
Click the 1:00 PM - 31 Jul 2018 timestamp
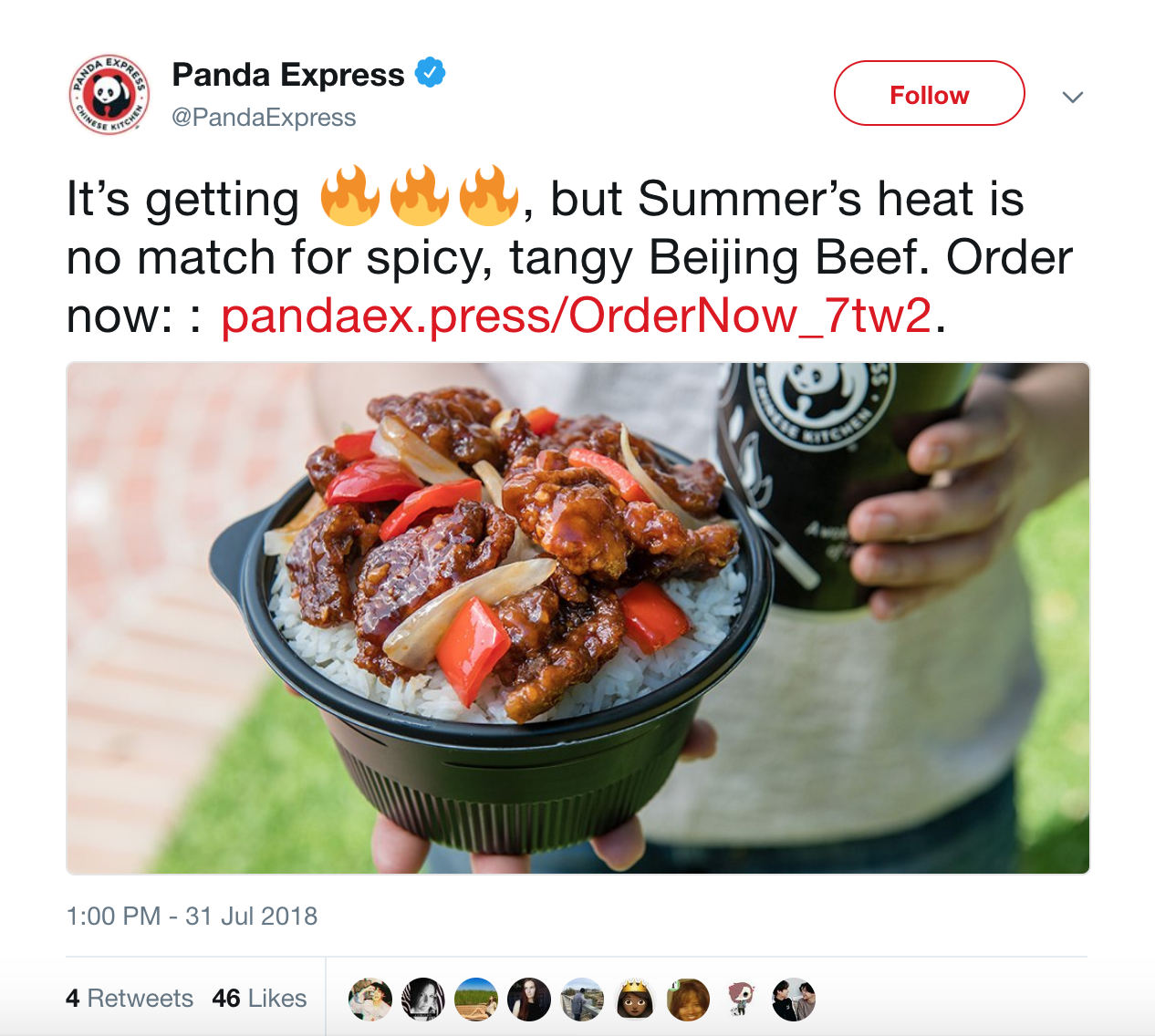pos(192,916)
